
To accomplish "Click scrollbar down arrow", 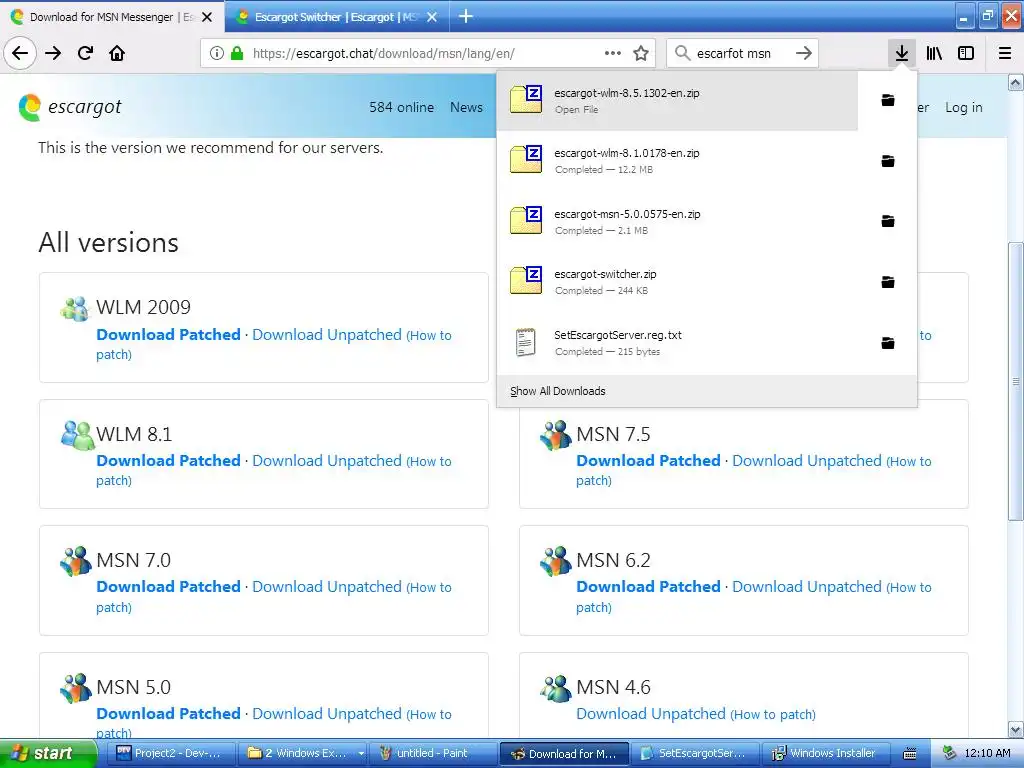I will point(1015,729).
